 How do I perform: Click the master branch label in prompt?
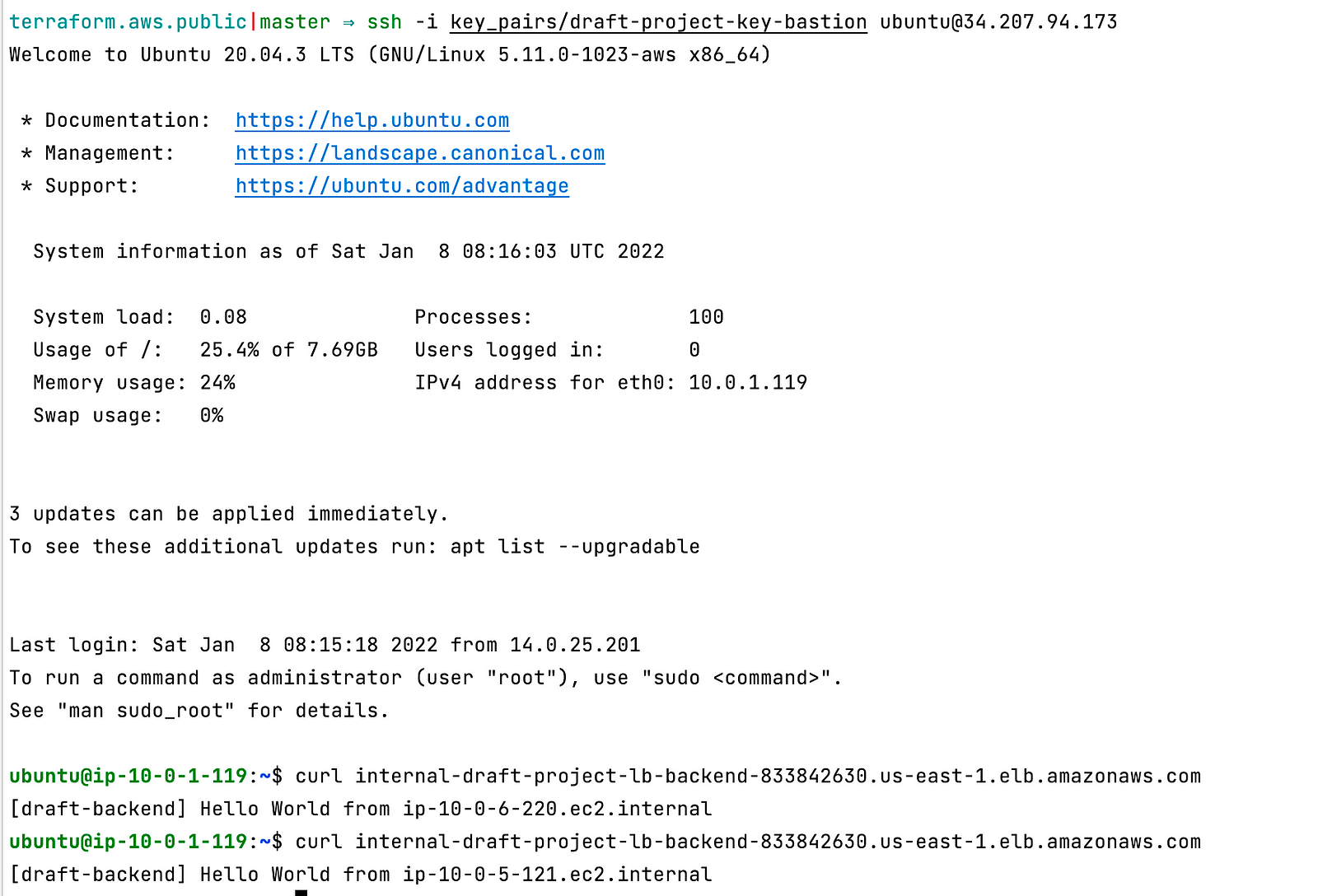click(295, 22)
